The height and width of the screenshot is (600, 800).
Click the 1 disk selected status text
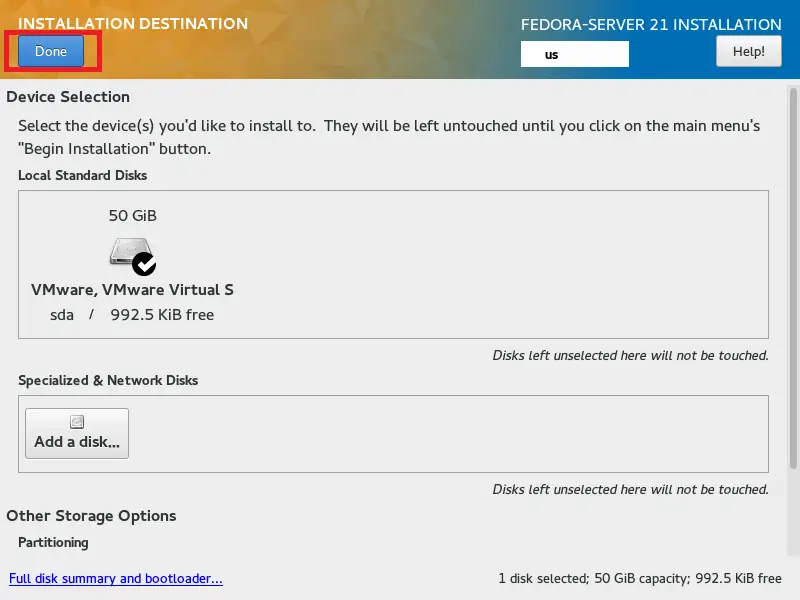click(x=640, y=578)
